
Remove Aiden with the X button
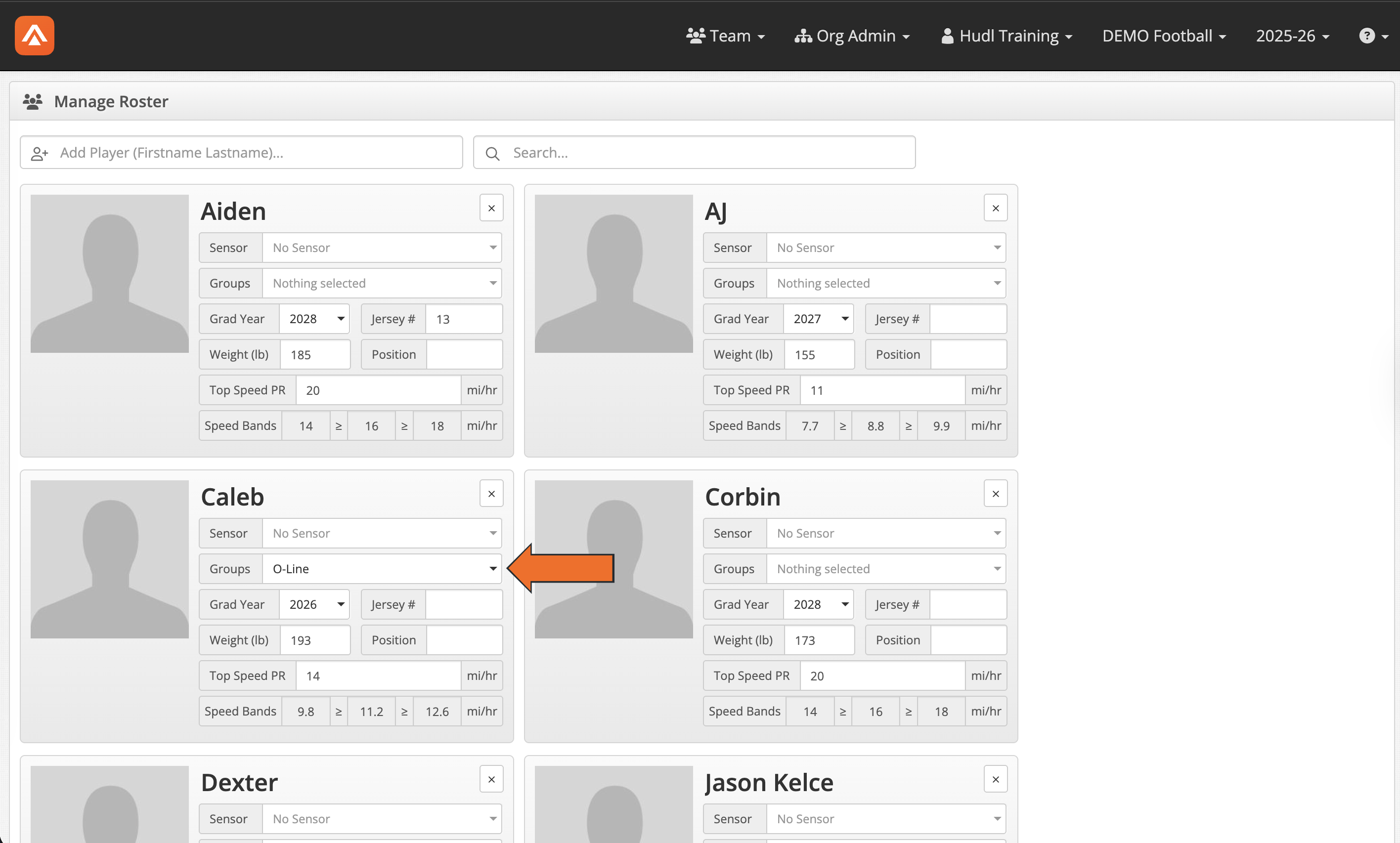point(491,208)
